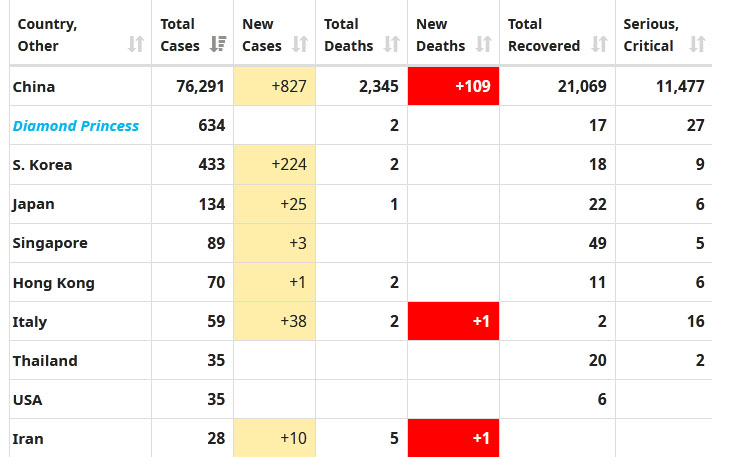Image resolution: width=730 pixels, height=457 pixels.
Task: Select Singapore's 49 recovered value
Action: [x=596, y=243]
